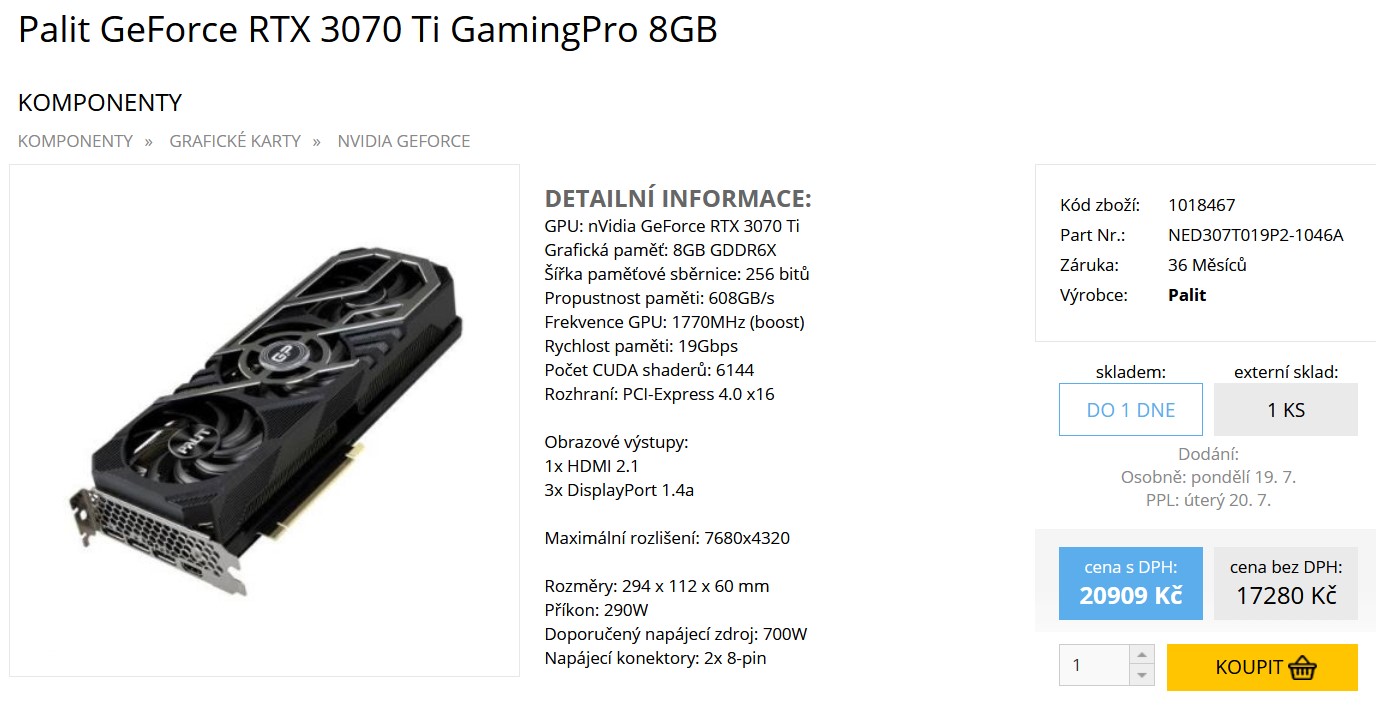Click the quantity input field
Viewport: 1376px width, 708px height.
(x=1094, y=666)
